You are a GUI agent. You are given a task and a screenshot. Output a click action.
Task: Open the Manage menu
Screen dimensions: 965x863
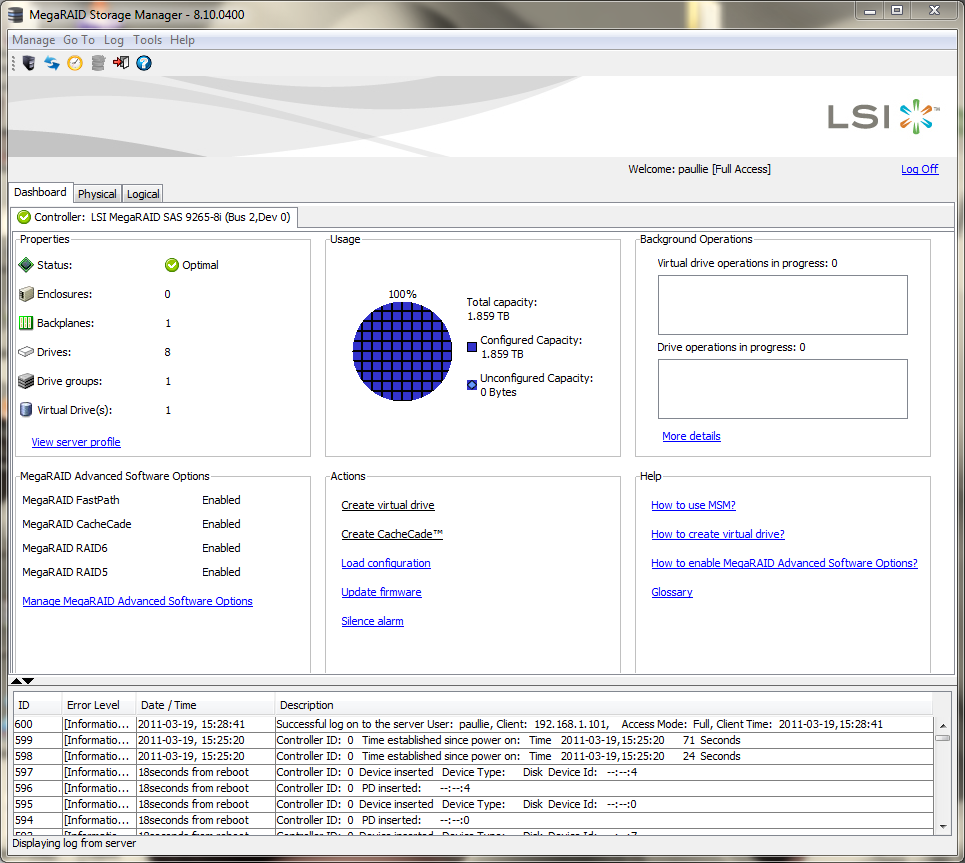pyautogui.click(x=33, y=40)
